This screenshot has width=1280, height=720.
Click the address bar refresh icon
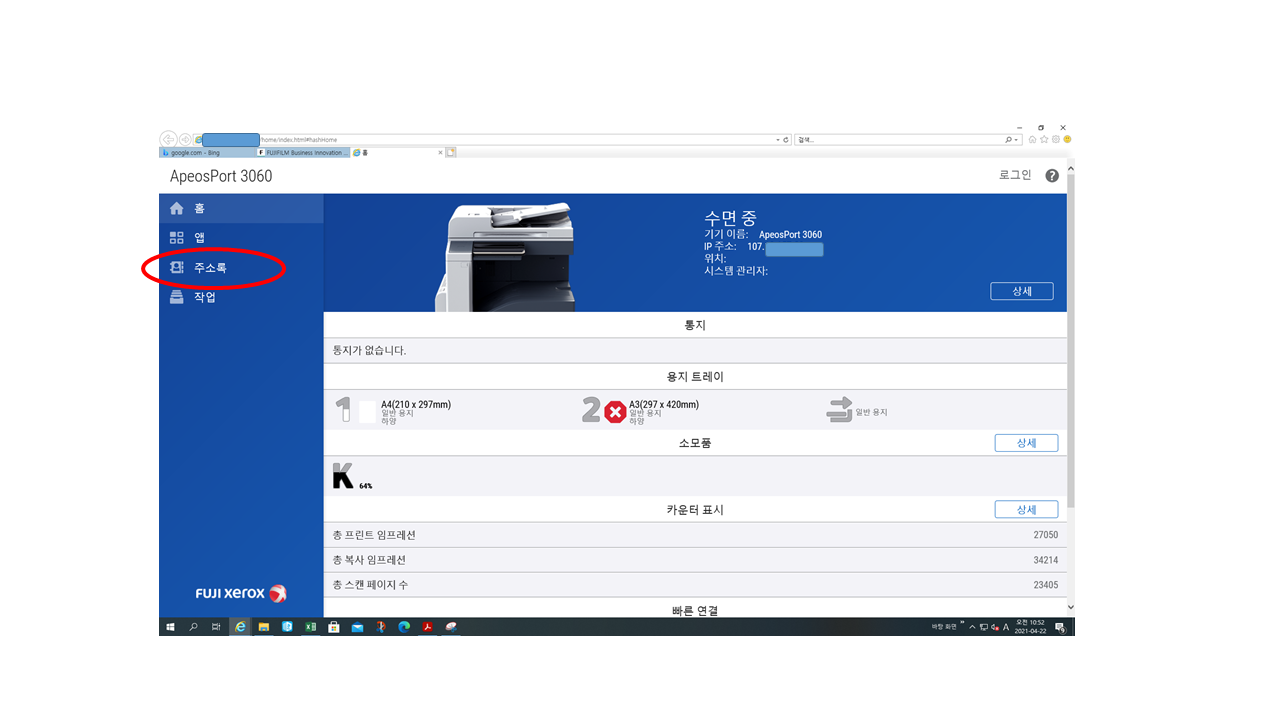(x=786, y=140)
